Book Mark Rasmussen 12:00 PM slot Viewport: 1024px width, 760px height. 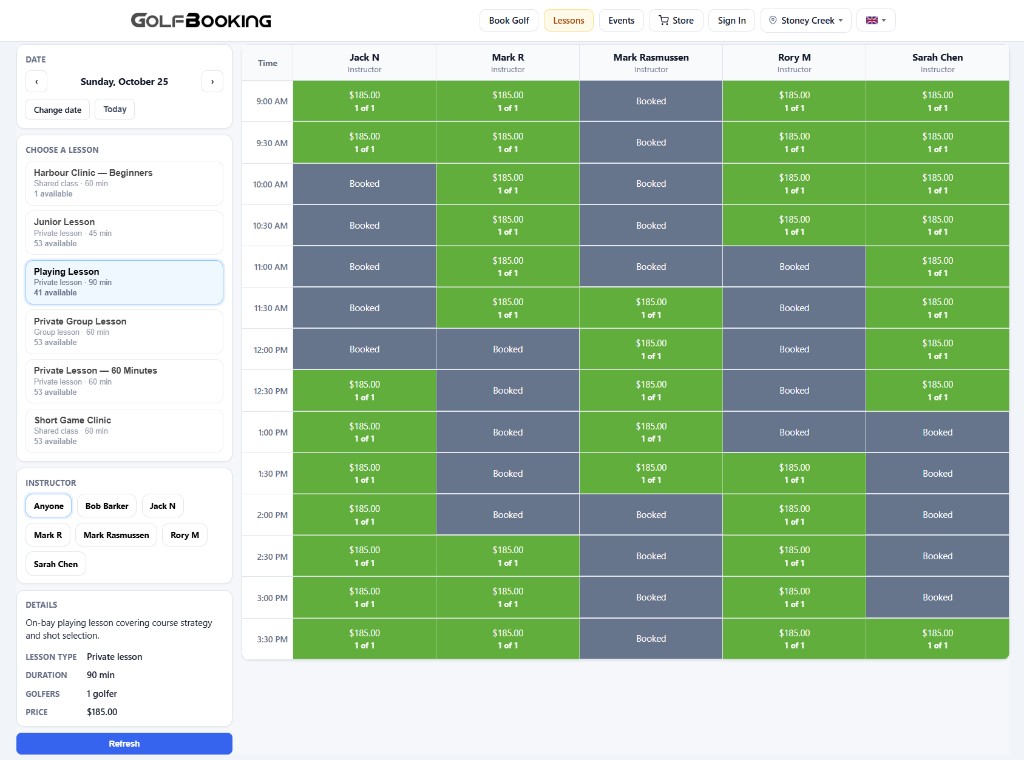(651, 349)
